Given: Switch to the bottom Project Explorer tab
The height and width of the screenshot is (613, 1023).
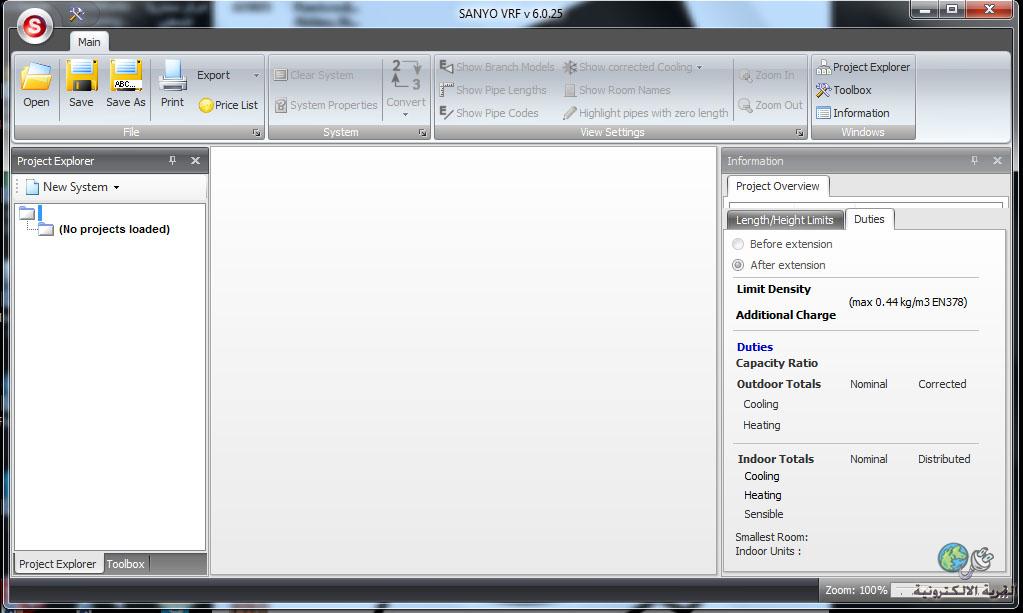Looking at the screenshot, I should coord(57,564).
